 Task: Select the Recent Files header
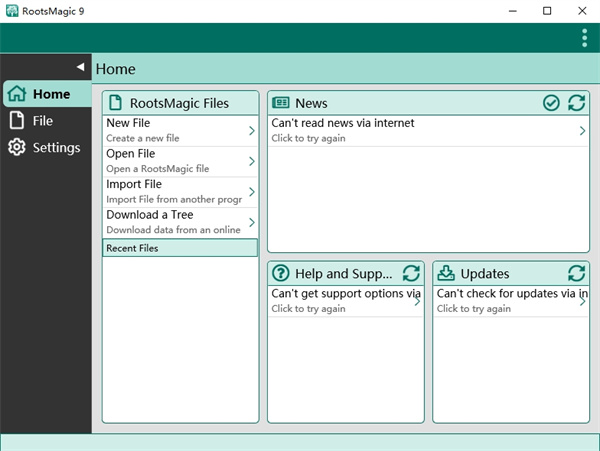click(x=179, y=248)
